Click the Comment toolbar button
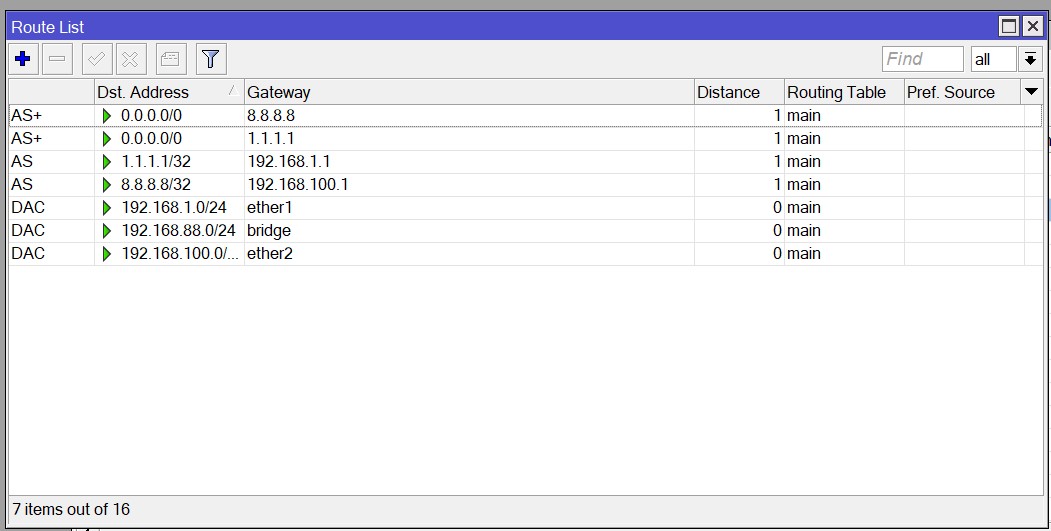Image resolution: width=1051 pixels, height=531 pixels. tap(172, 59)
